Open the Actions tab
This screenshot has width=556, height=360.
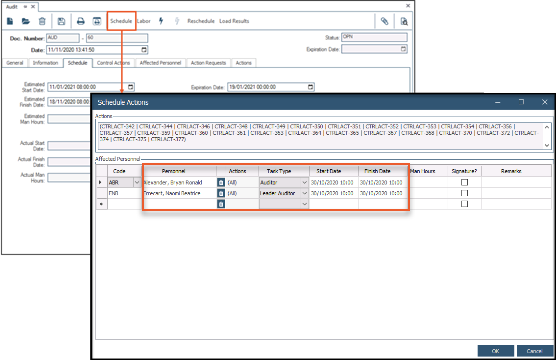(x=244, y=63)
